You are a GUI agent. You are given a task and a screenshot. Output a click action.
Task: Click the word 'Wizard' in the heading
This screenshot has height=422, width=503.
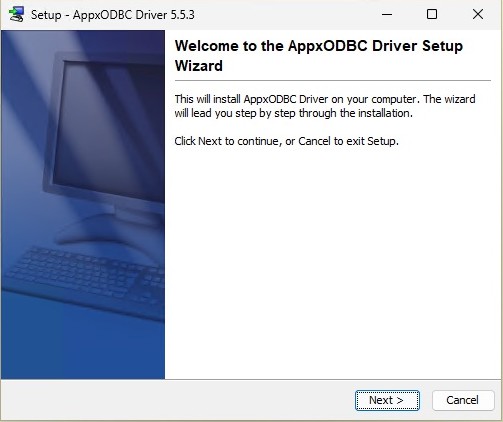point(199,66)
